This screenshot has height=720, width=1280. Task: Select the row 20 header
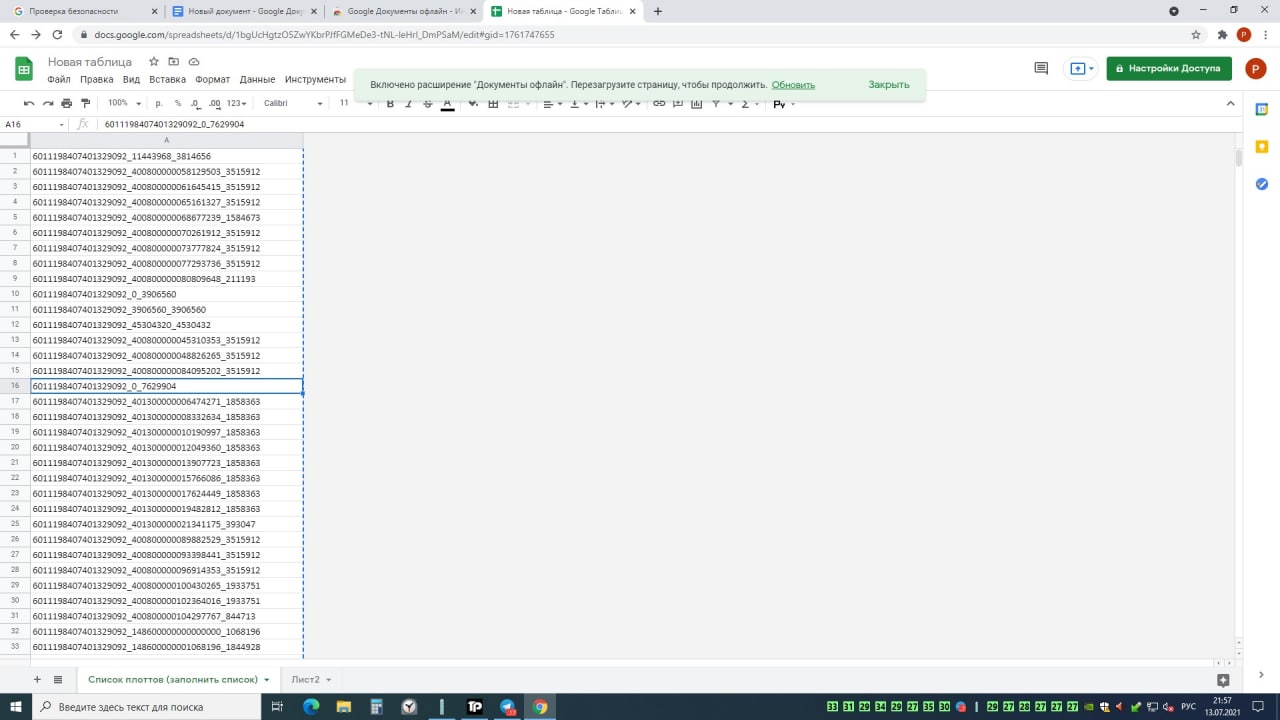[15, 447]
